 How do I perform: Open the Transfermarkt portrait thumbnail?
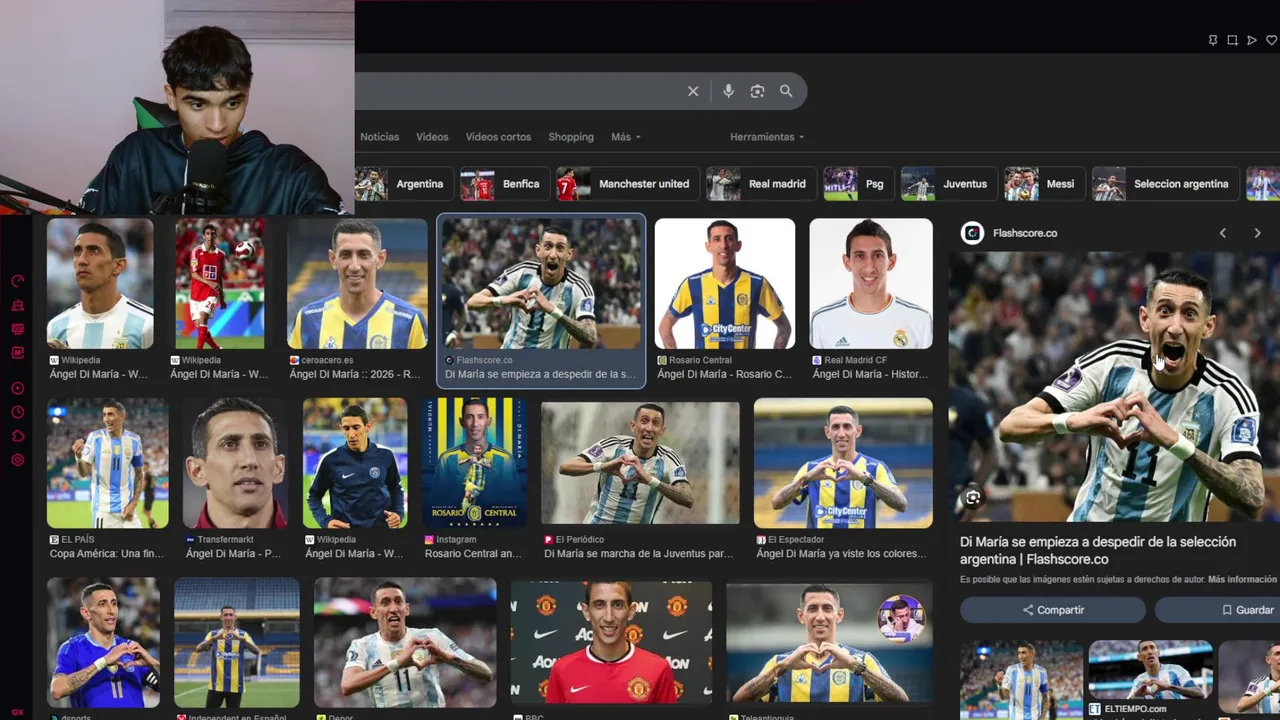235,463
